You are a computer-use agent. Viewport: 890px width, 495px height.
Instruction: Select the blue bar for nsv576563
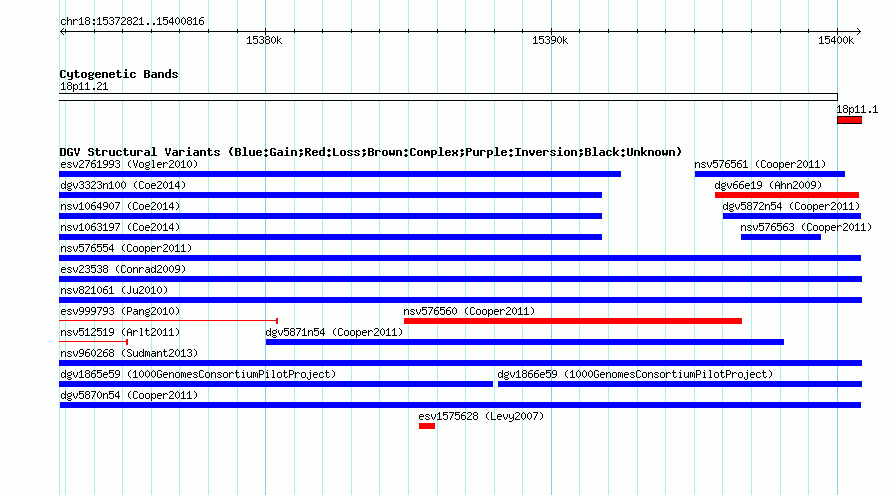point(780,237)
